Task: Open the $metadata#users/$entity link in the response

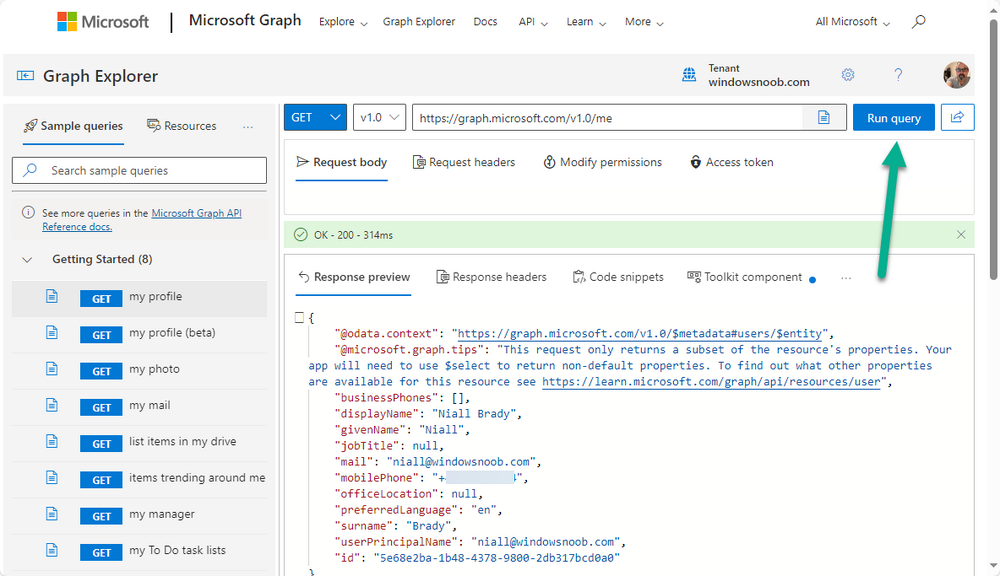Action: [640, 334]
